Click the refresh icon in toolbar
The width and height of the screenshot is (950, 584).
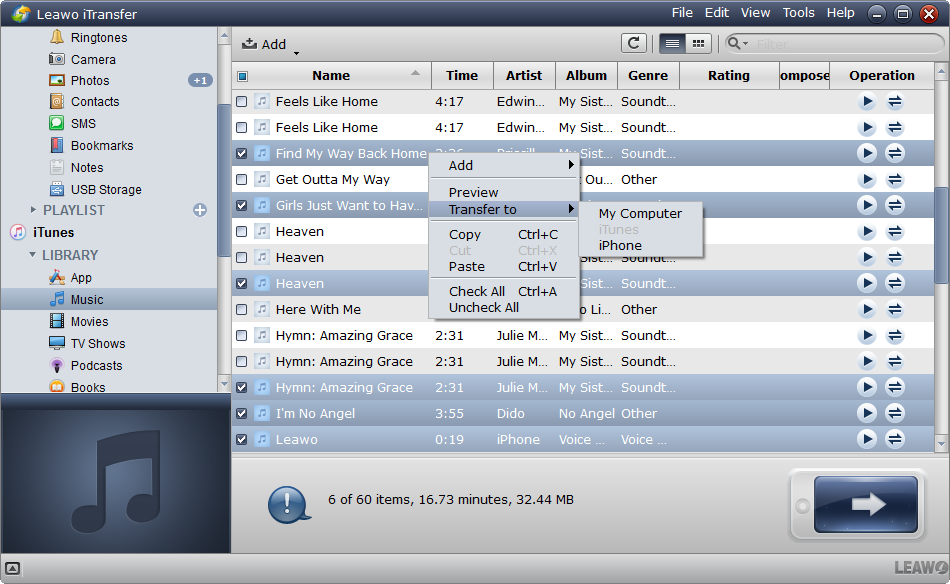[633, 43]
